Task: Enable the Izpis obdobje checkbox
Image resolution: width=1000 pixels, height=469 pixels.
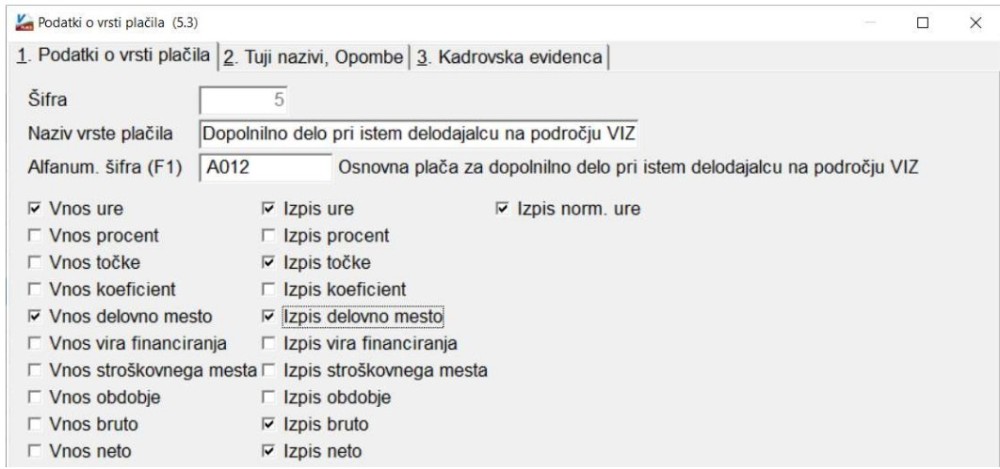Action: (267, 398)
